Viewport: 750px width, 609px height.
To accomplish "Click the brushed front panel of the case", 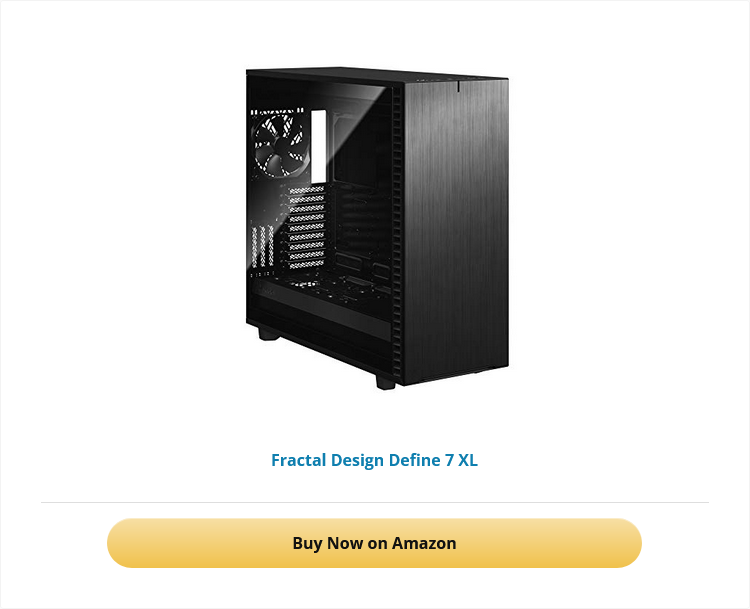I will 456,230.
